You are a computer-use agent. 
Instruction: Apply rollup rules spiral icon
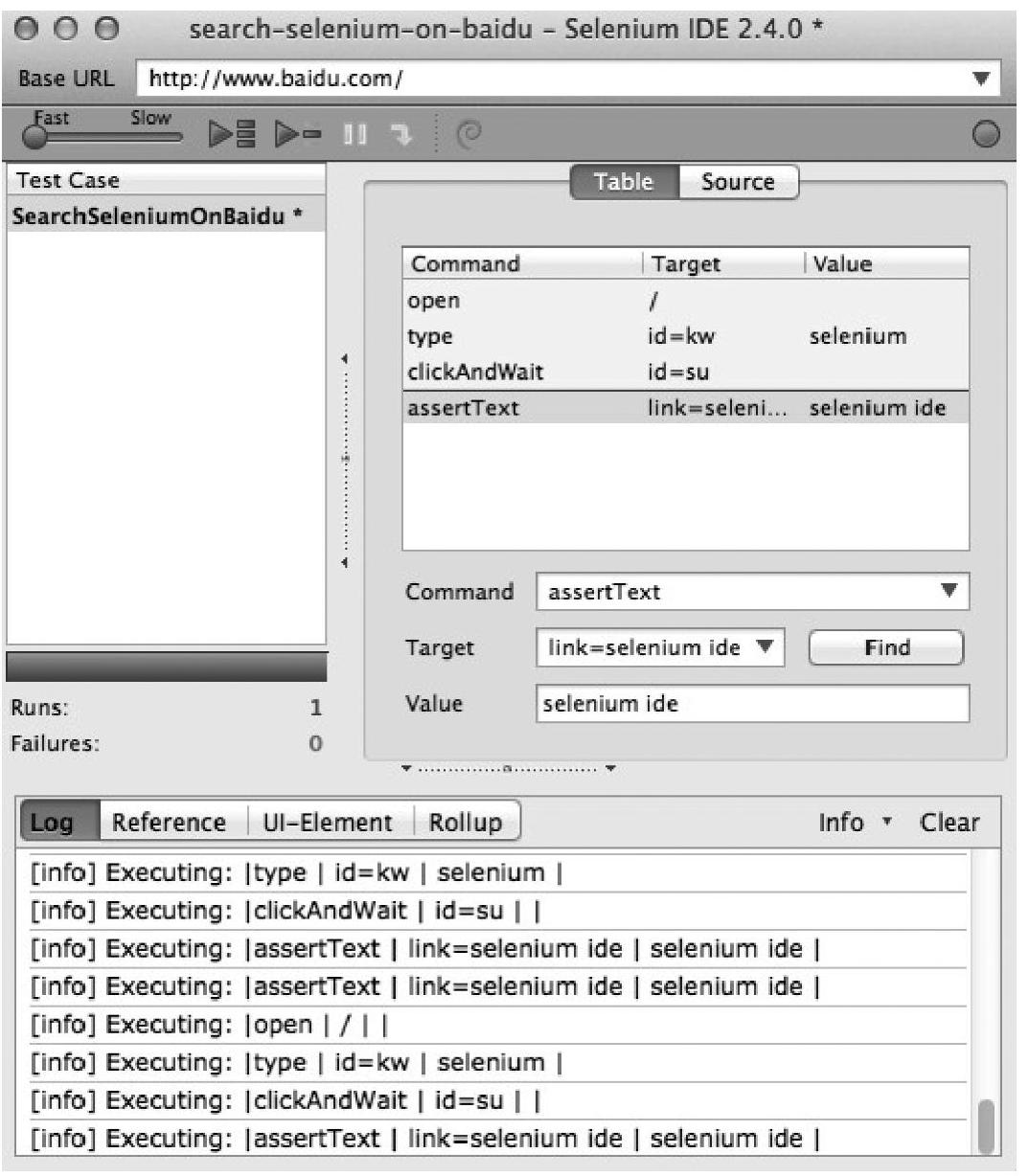[469, 134]
